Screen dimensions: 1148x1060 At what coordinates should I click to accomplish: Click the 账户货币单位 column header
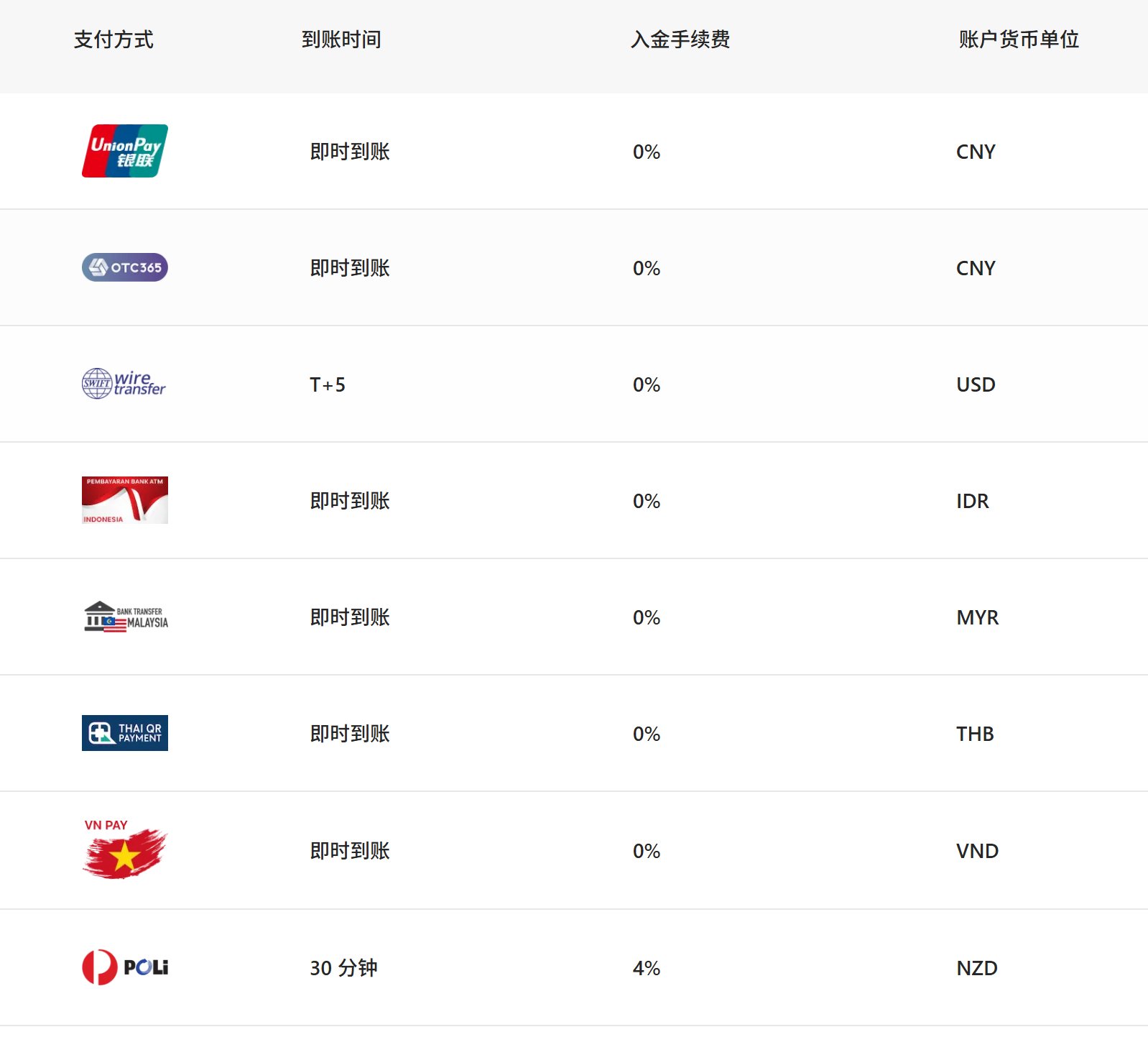(1019, 40)
